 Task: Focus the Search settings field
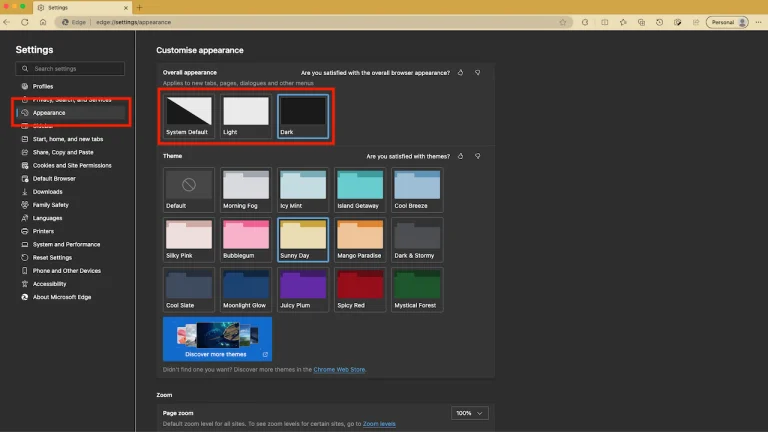(70, 69)
